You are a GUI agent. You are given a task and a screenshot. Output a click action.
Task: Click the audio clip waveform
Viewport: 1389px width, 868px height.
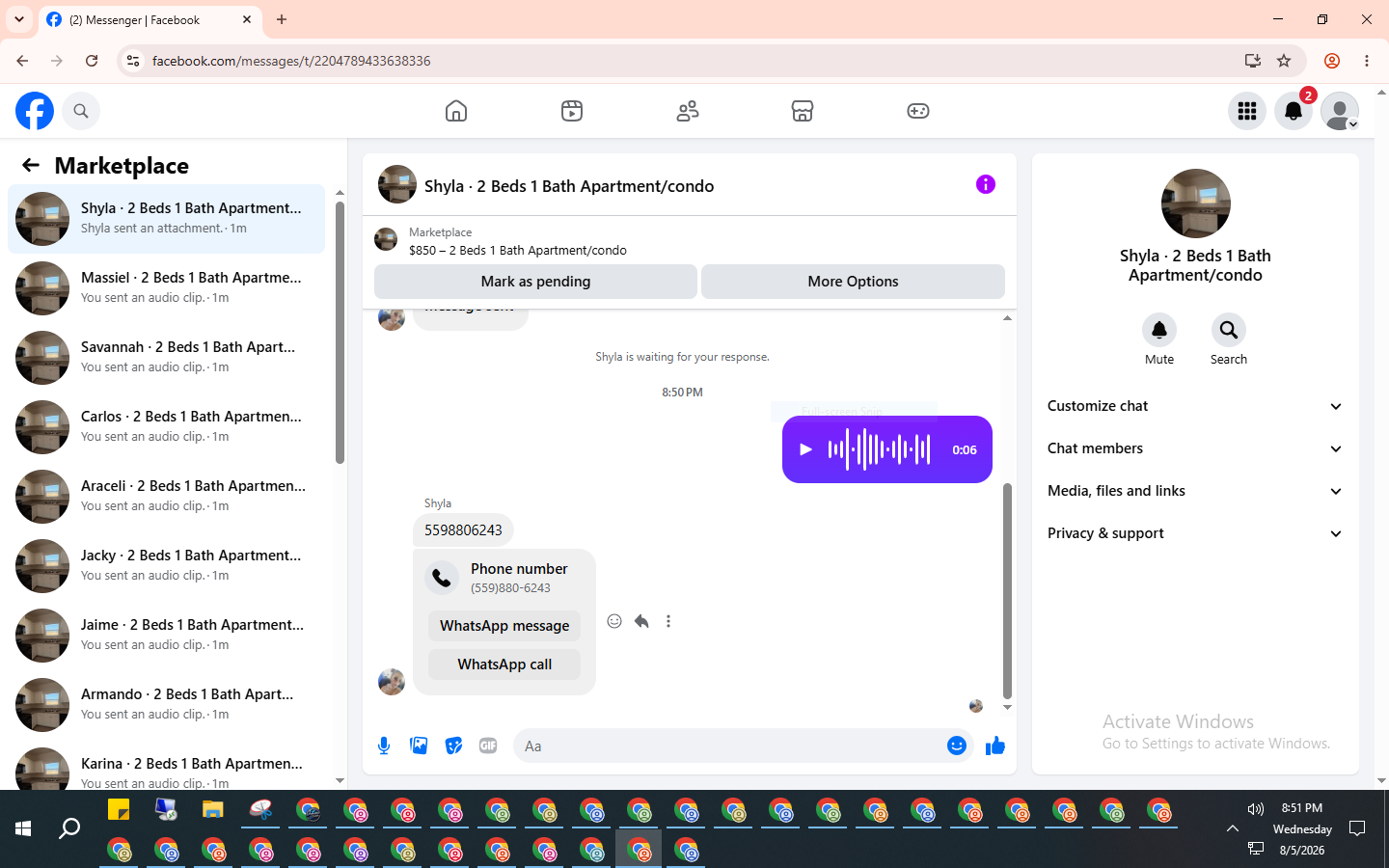pyautogui.click(x=879, y=449)
